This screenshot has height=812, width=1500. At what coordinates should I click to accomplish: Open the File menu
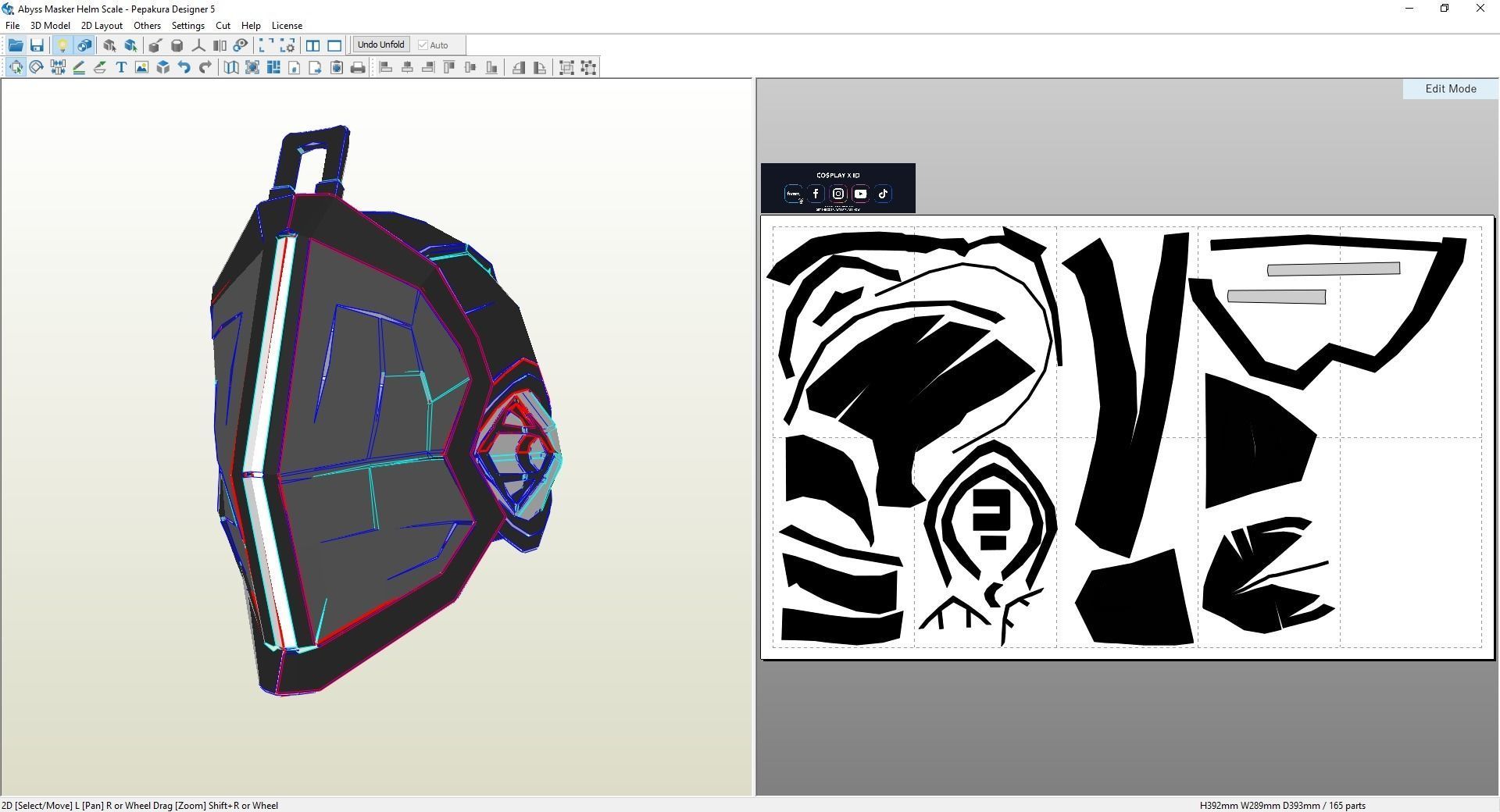point(12,26)
